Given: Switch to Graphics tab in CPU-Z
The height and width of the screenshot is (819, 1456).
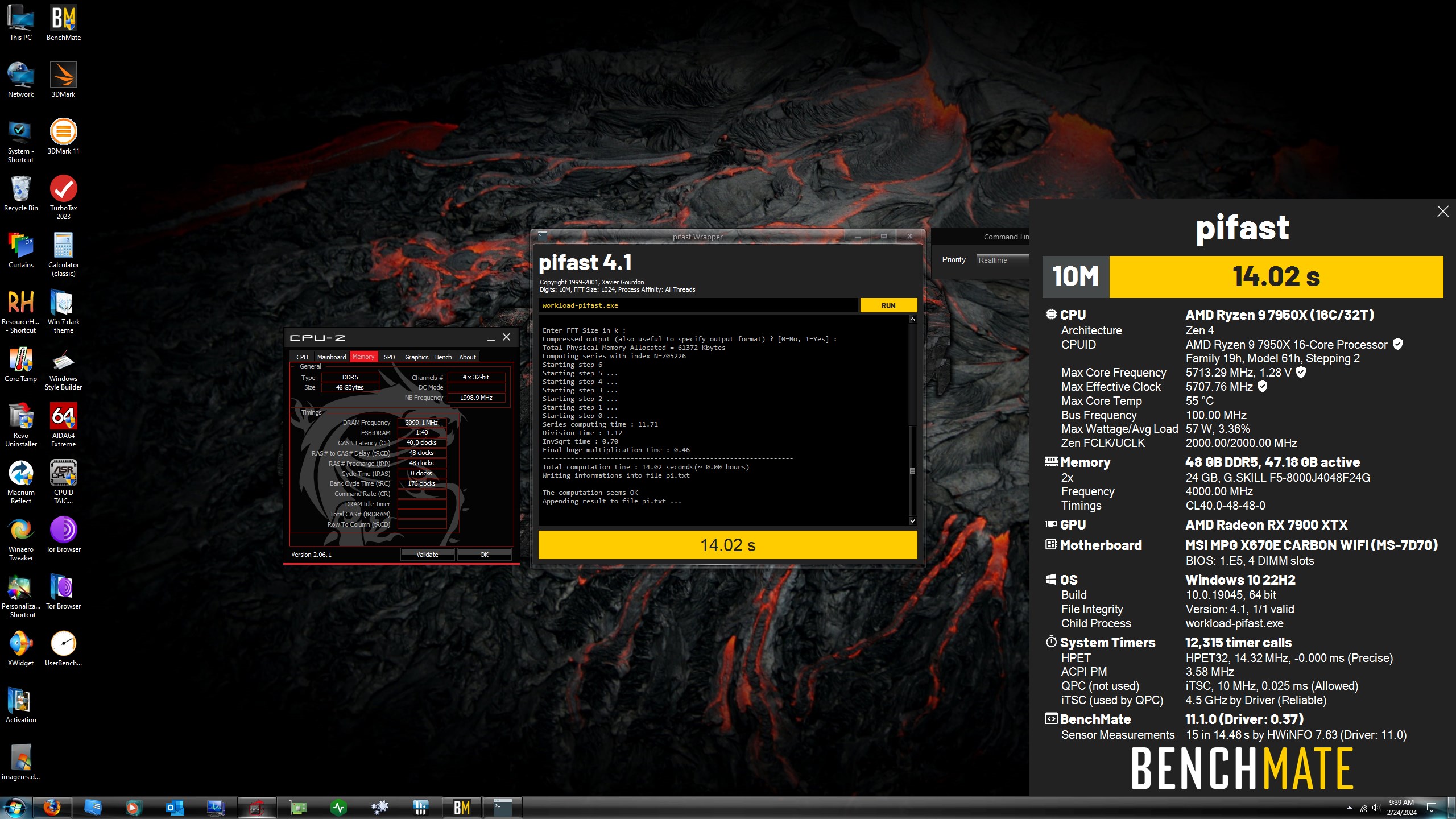Looking at the screenshot, I should pos(416,357).
